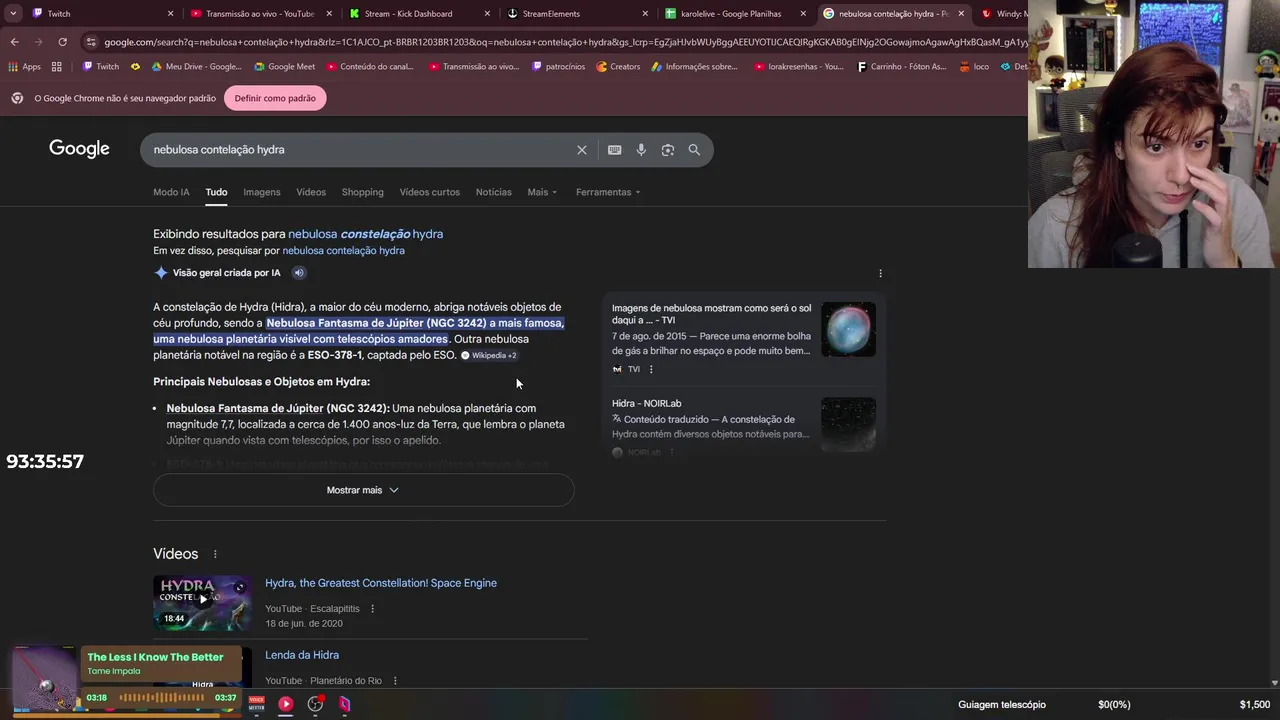
Task: Select the Modo IA search filter
Action: coord(171,192)
